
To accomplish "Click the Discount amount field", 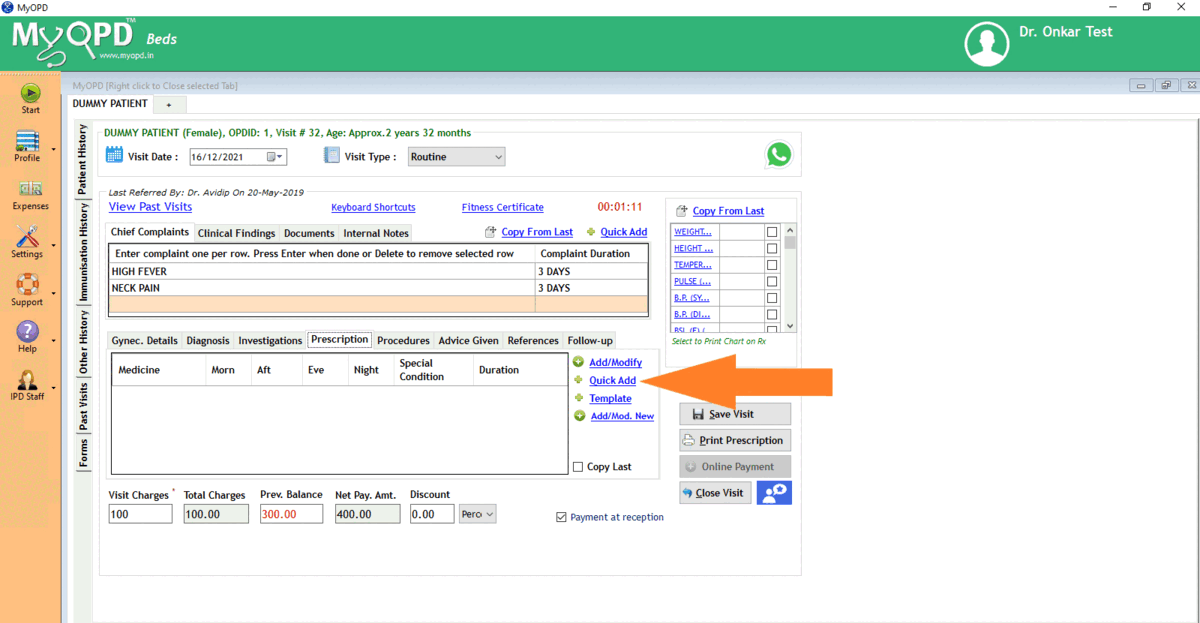I will pos(432,514).
